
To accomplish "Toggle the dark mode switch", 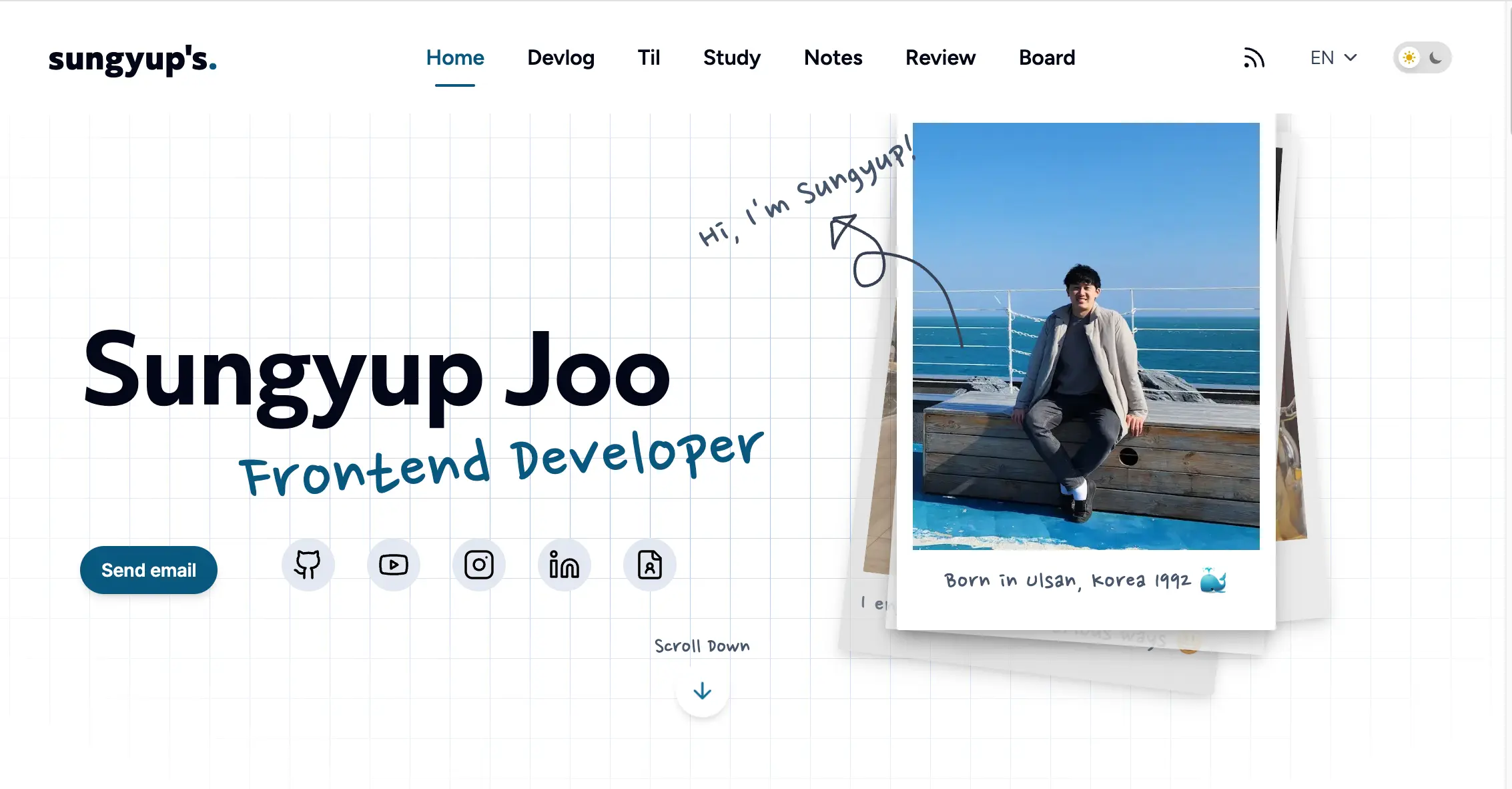I will point(1422,58).
